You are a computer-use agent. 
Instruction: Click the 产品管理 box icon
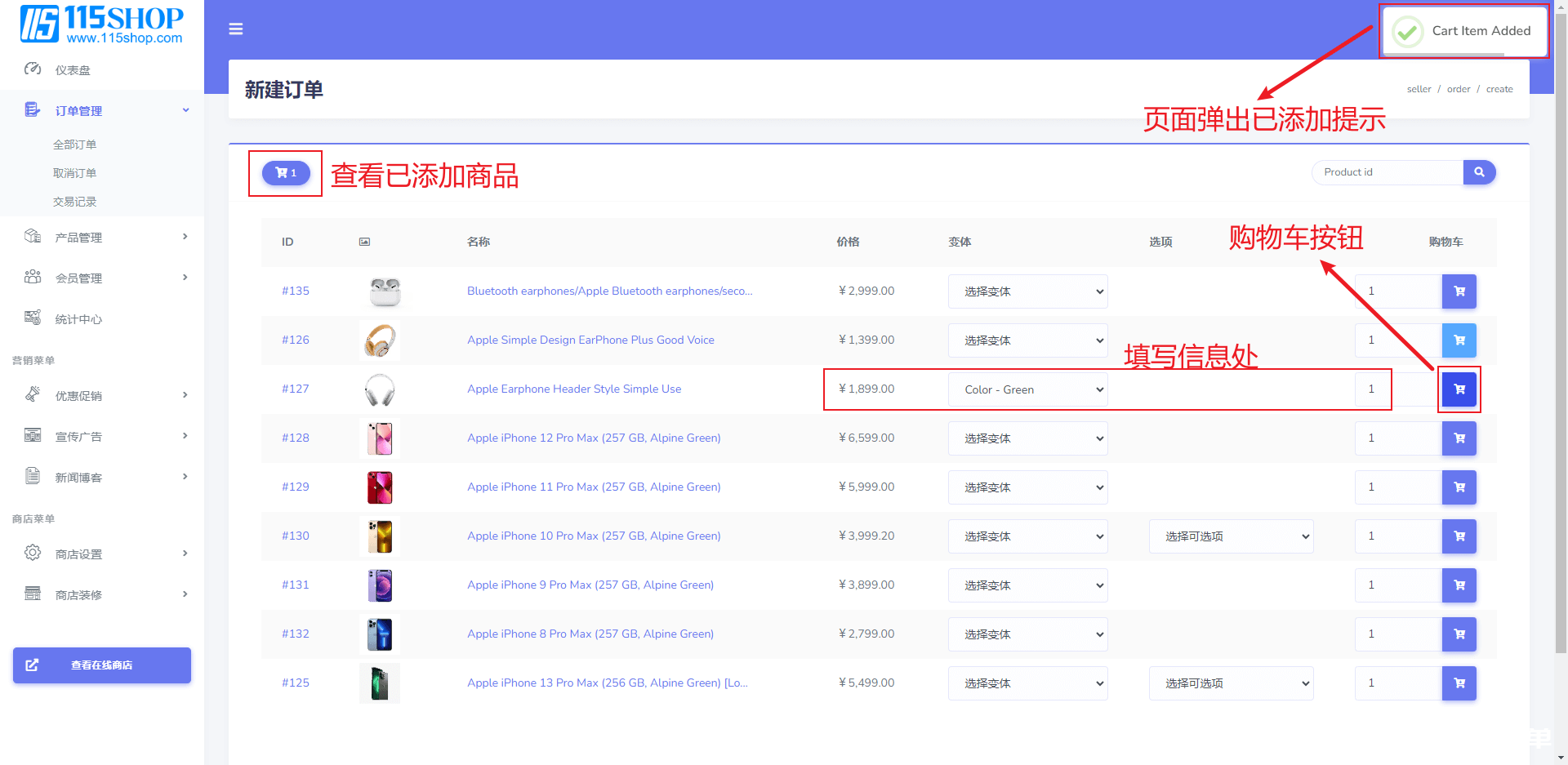coord(33,237)
